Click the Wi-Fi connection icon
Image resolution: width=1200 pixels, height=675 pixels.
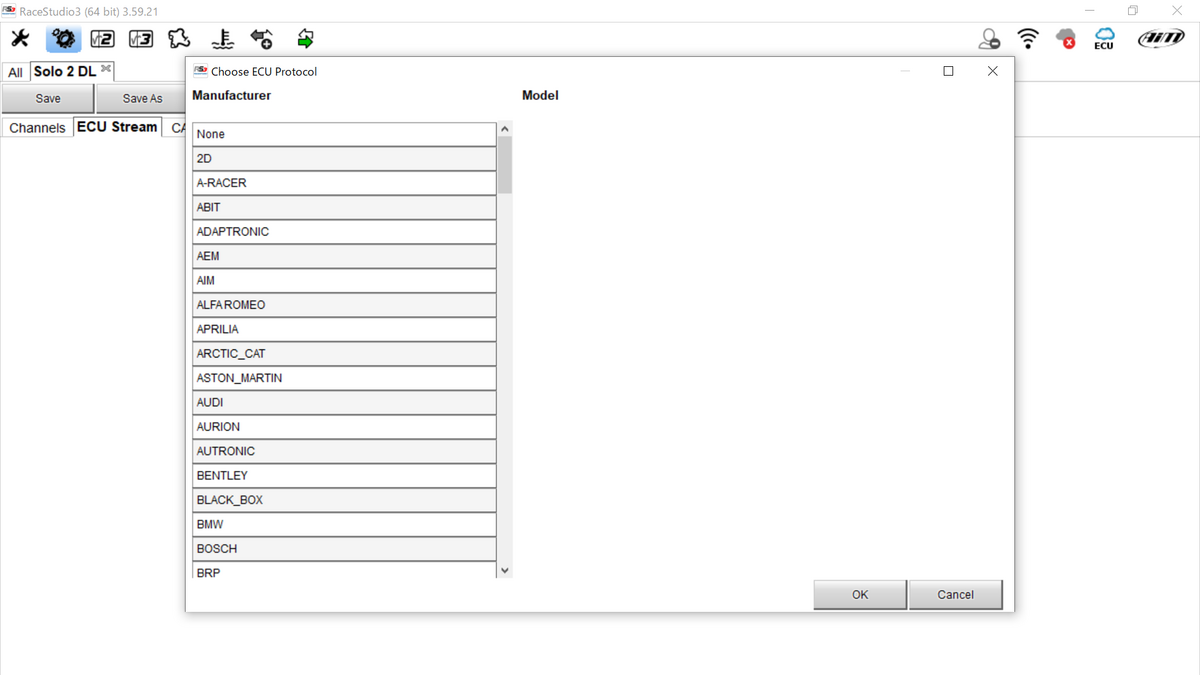click(1028, 39)
